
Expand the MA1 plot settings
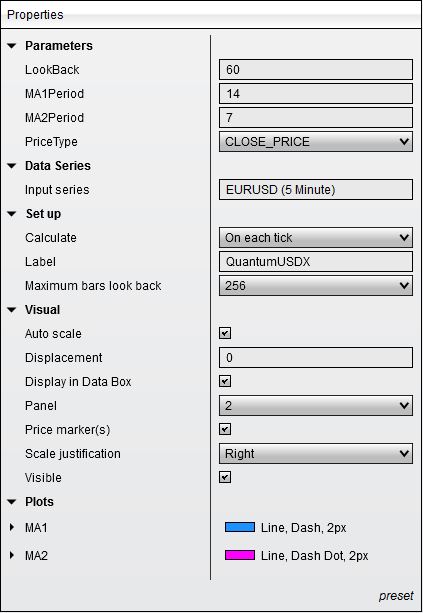click(x=12, y=527)
